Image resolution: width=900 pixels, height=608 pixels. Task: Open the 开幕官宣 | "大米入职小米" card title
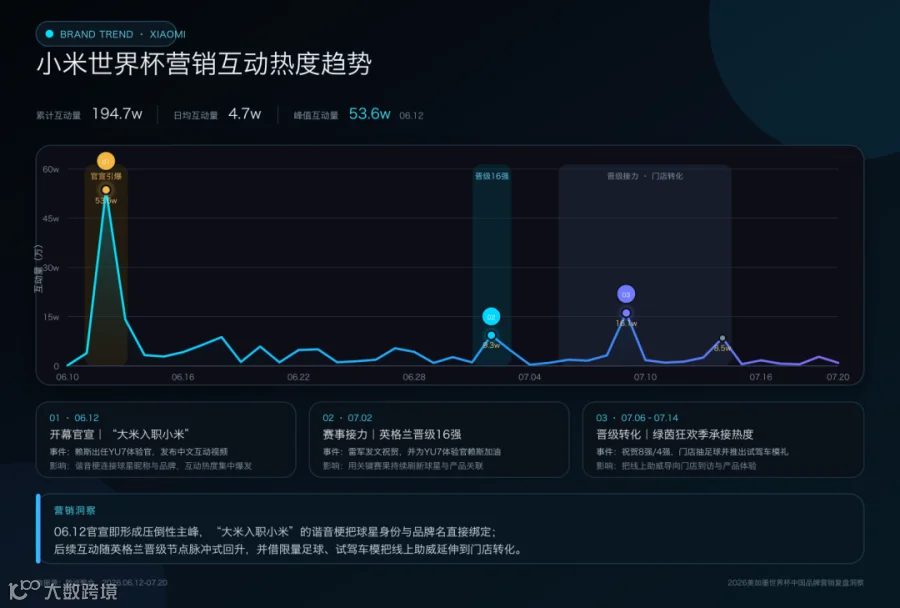point(119,435)
